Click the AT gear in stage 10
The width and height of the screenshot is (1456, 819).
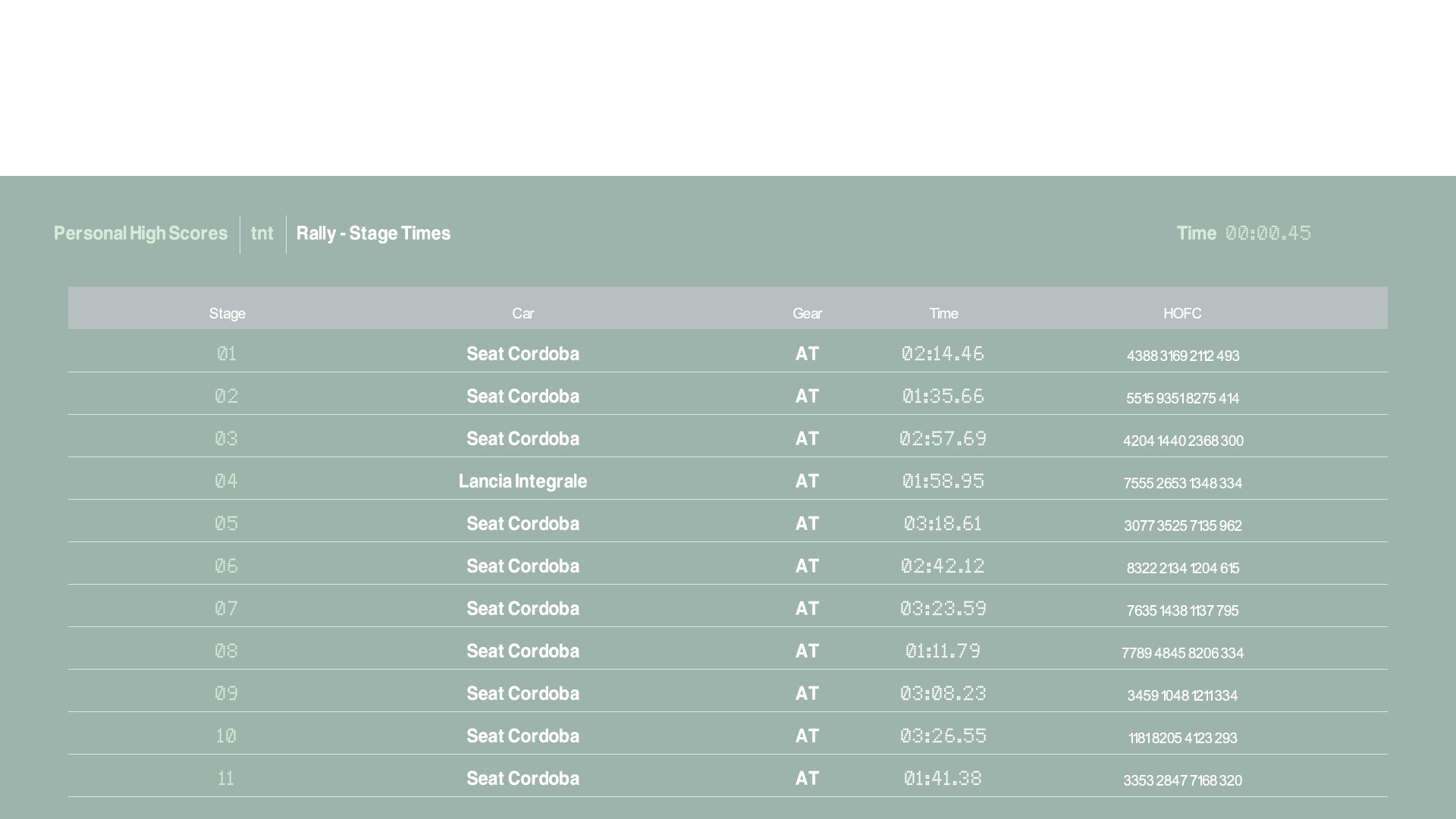coord(807,736)
